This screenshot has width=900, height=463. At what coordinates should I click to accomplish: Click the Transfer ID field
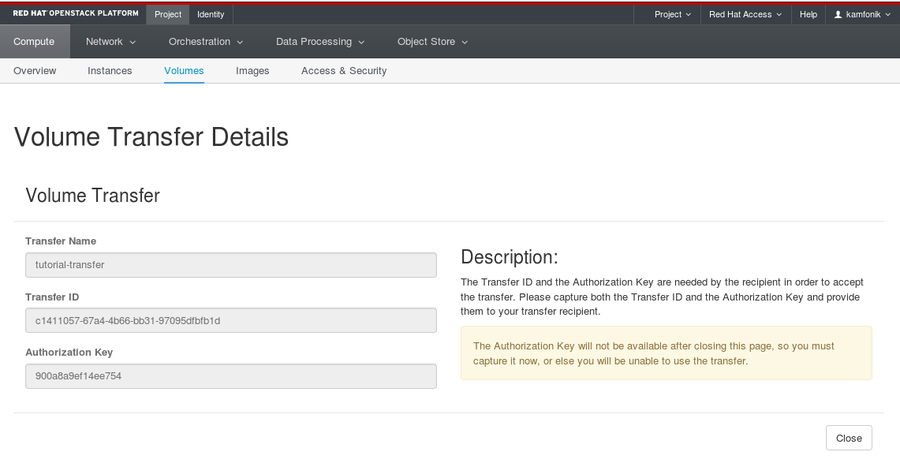pyautogui.click(x=231, y=320)
